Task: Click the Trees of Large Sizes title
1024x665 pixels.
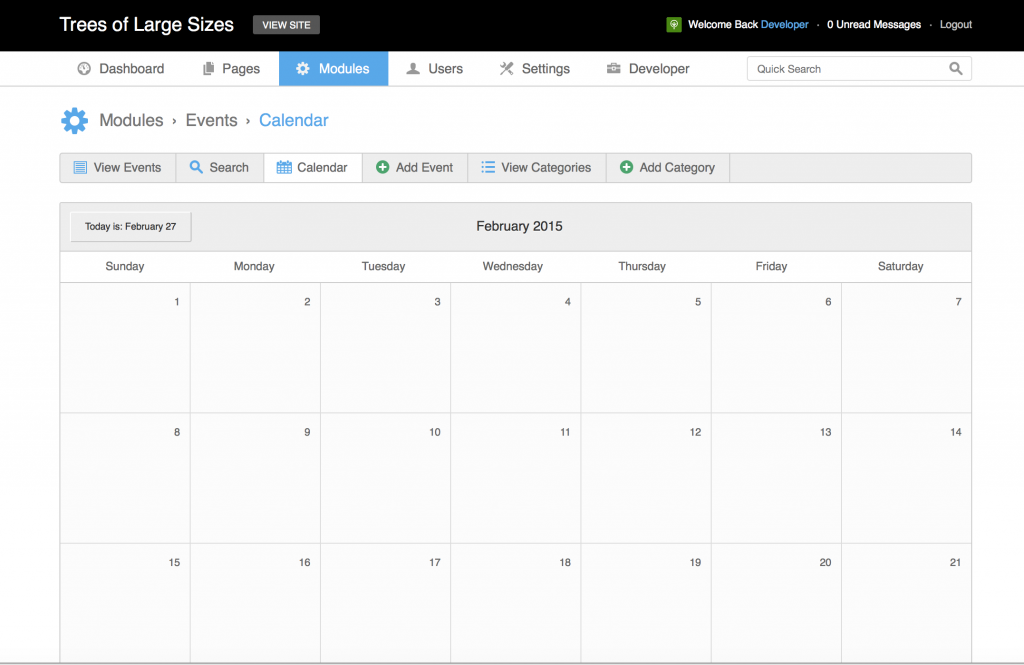Action: [x=146, y=25]
